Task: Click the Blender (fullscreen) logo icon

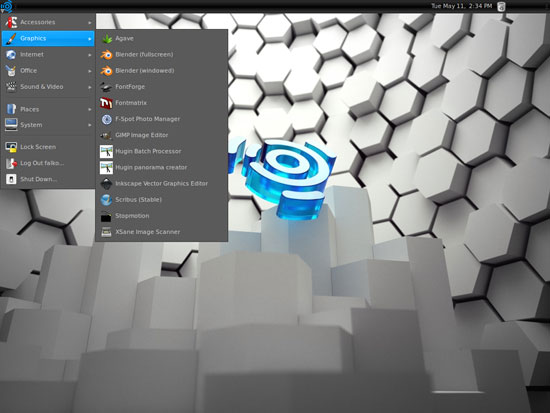Action: click(106, 54)
